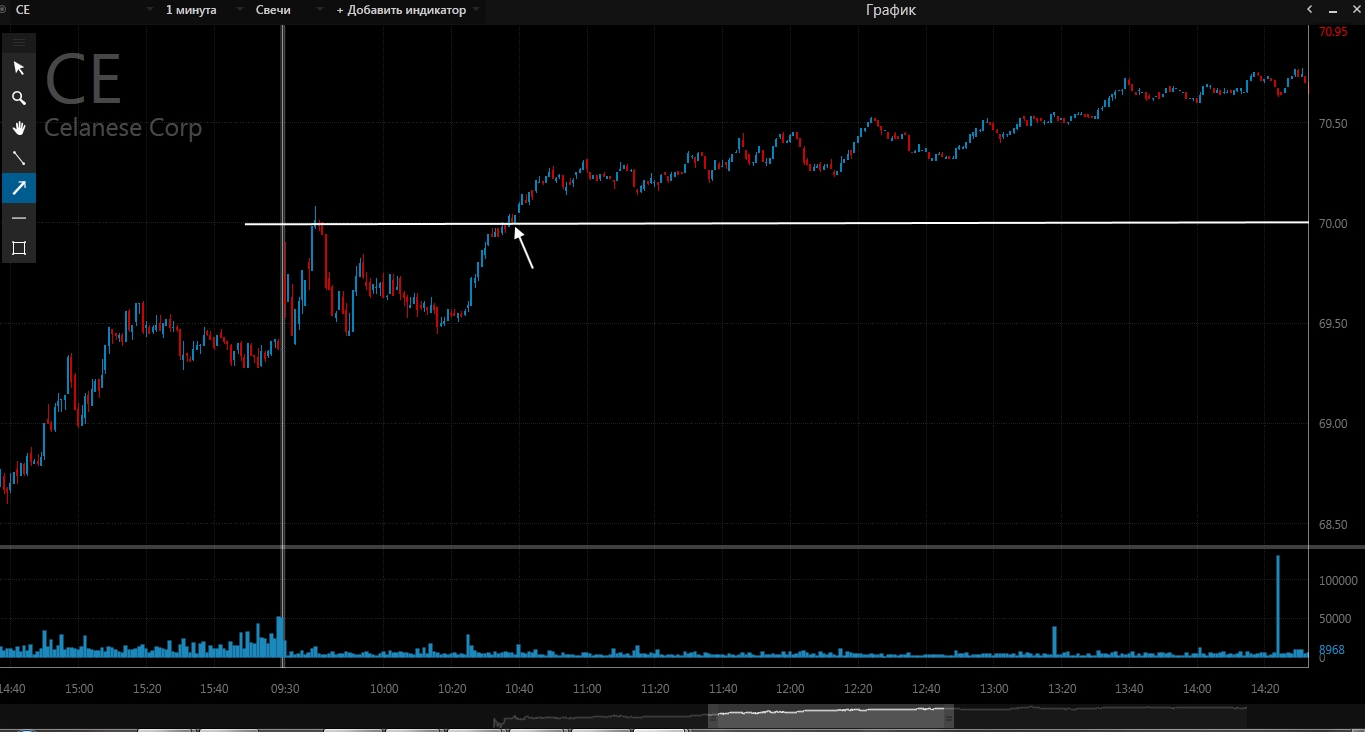Click the 09:30 label on time axis
Viewport: 1365px width, 732px height.
[285, 689]
